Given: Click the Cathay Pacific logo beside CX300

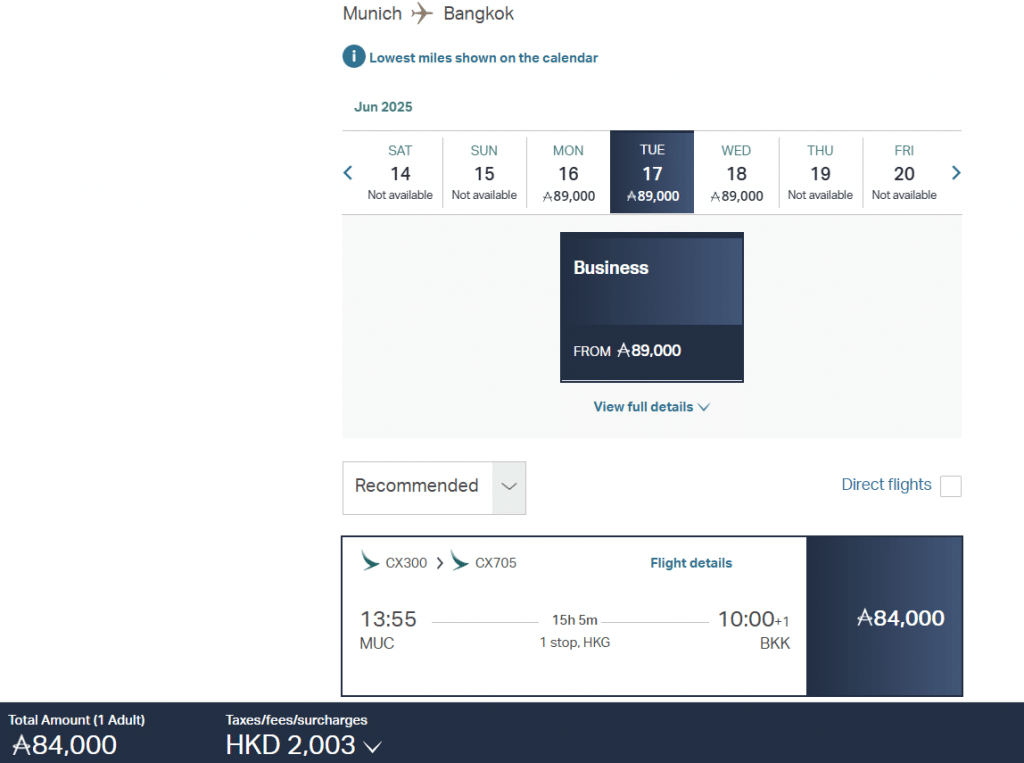Looking at the screenshot, I should tap(370, 562).
